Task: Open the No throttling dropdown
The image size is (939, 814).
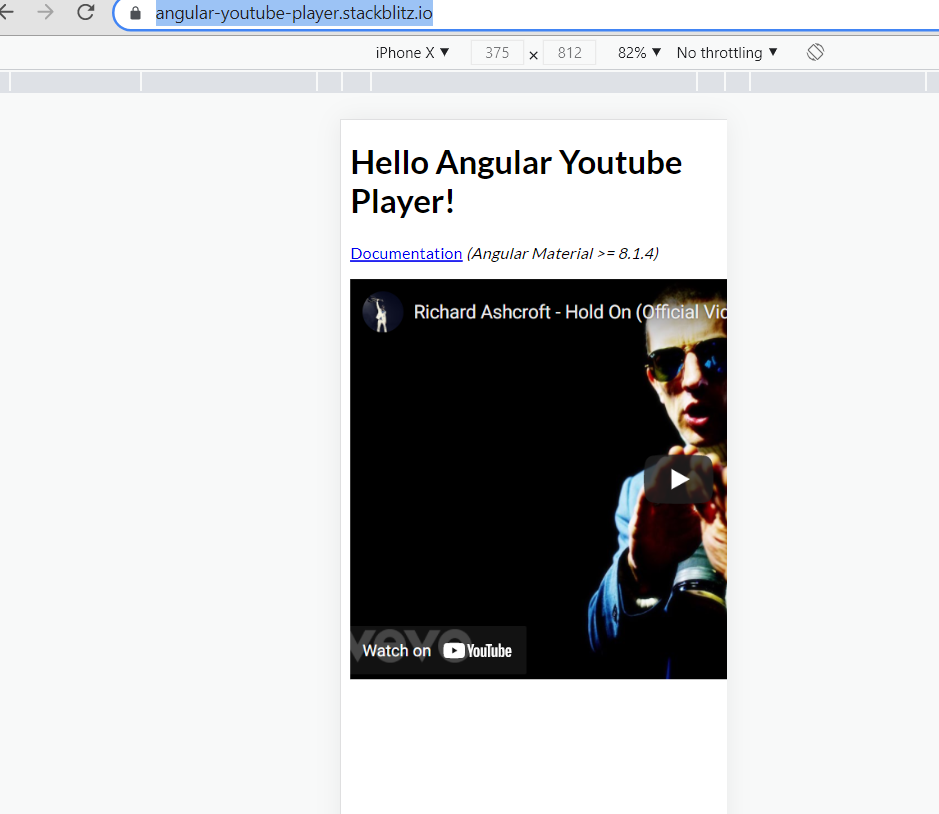Action: 725,52
